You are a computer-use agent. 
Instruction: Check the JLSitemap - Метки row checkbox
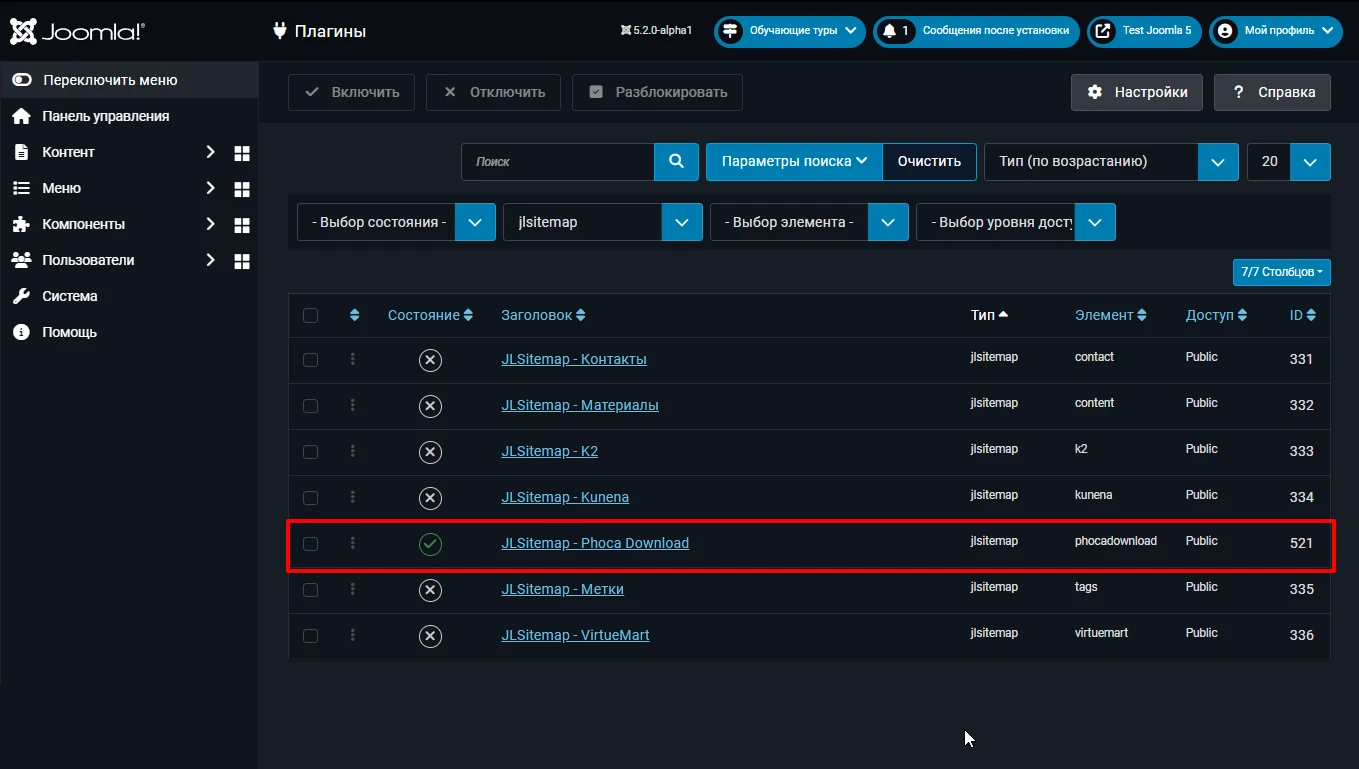pos(310,590)
